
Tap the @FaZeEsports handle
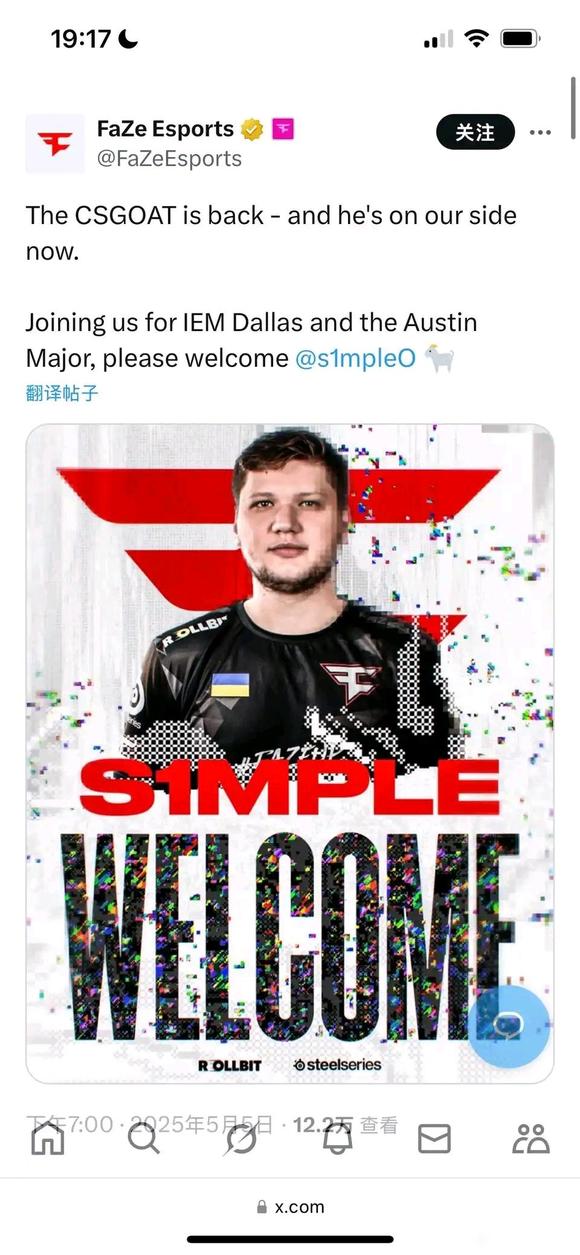(x=169, y=158)
